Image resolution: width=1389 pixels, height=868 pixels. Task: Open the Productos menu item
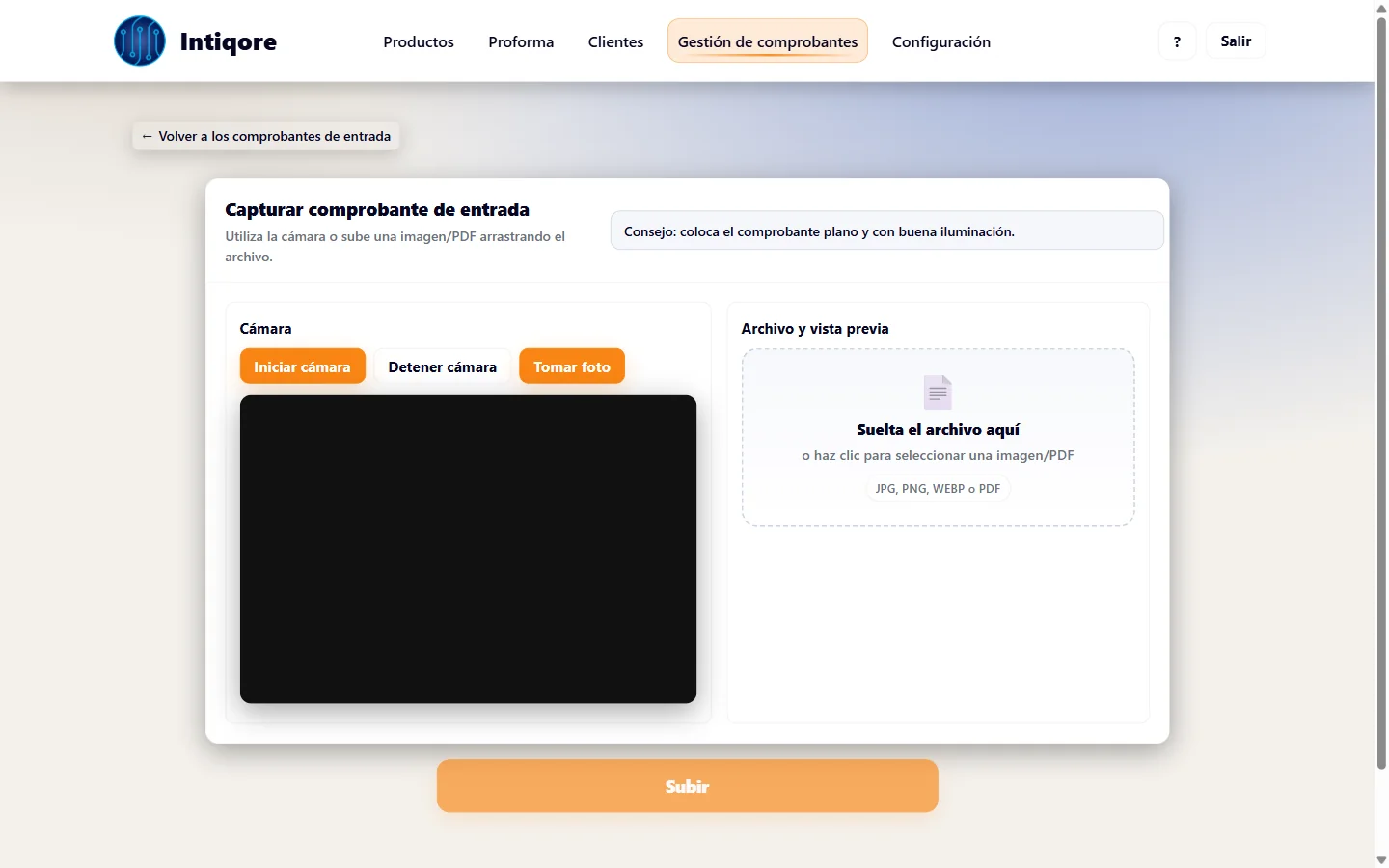[x=419, y=41]
